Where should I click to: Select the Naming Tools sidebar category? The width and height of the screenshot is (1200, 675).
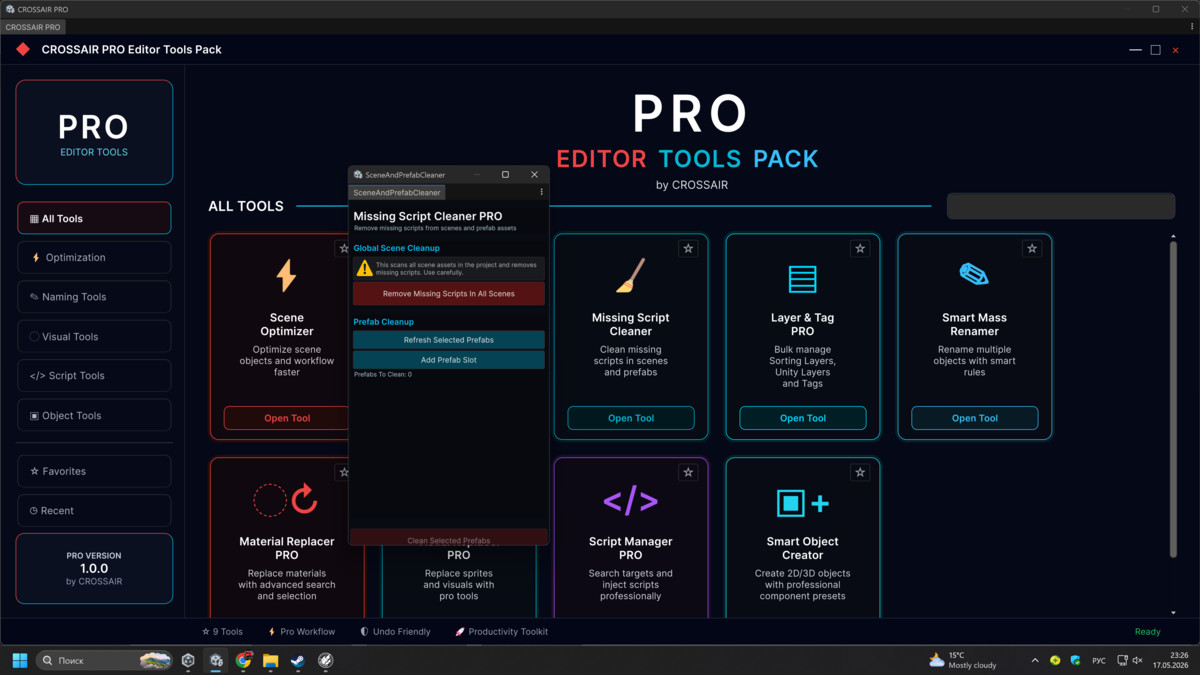[94, 297]
